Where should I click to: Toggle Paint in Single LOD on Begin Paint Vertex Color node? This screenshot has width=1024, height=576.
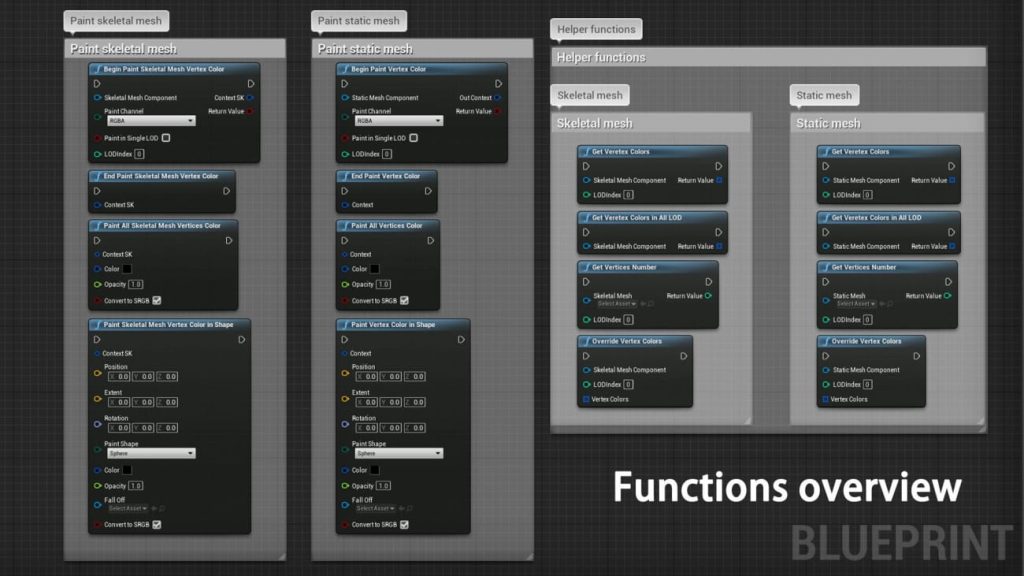(x=413, y=138)
